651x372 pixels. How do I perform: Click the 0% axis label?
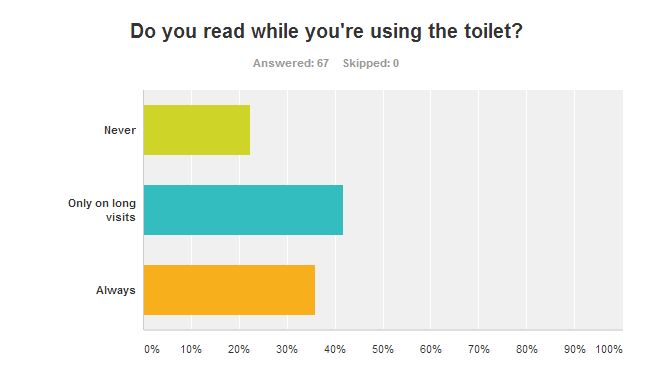coord(152,349)
